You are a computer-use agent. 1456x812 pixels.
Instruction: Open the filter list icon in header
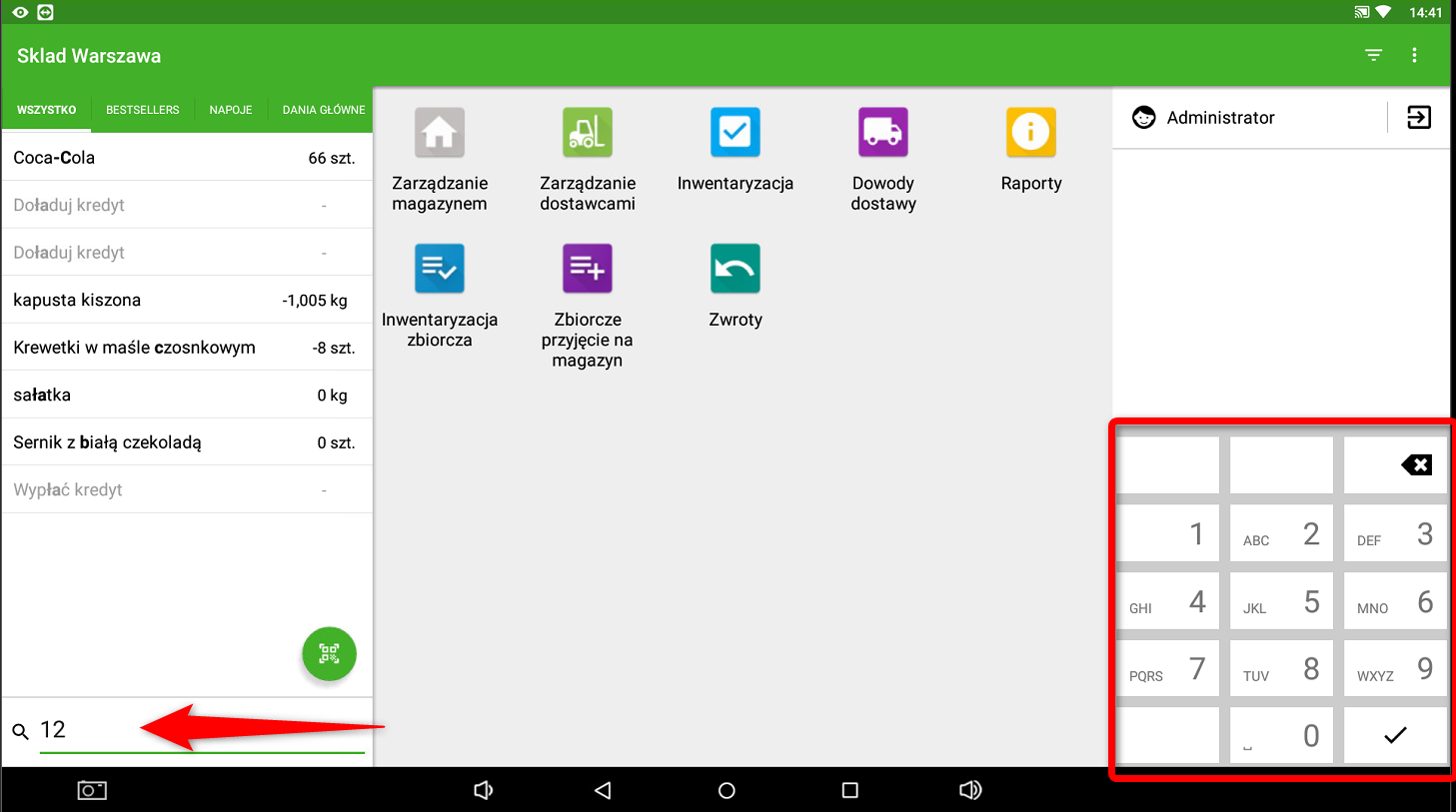[x=1373, y=56]
